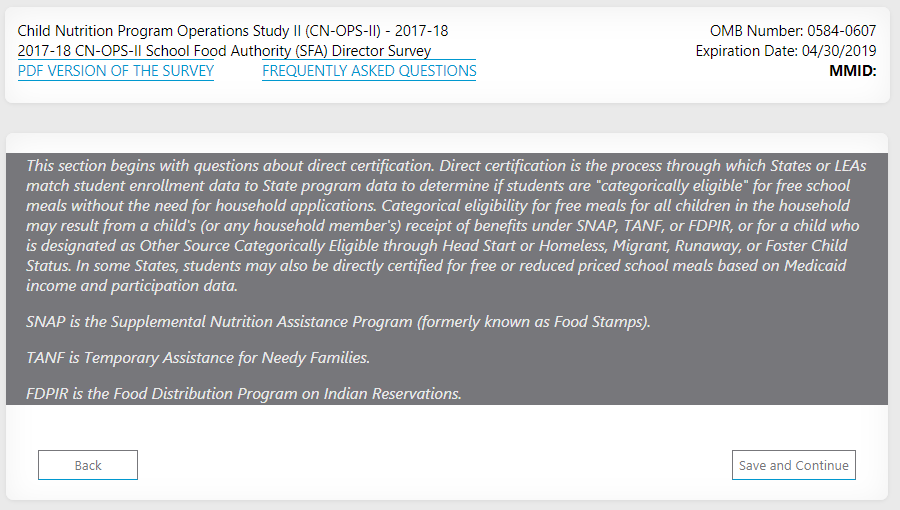Go back using the Back button

(88, 465)
